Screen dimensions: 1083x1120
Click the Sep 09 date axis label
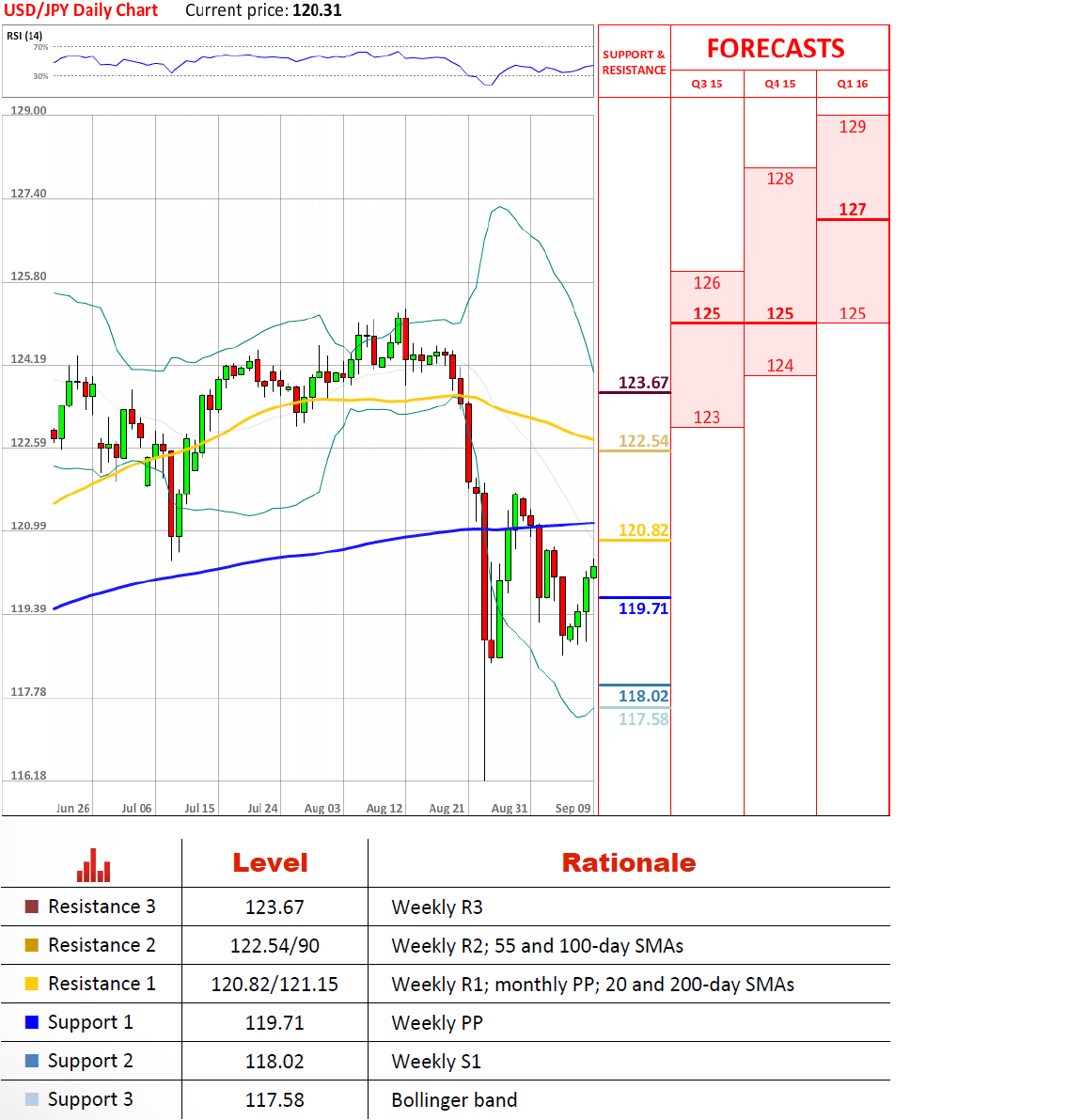click(x=573, y=809)
